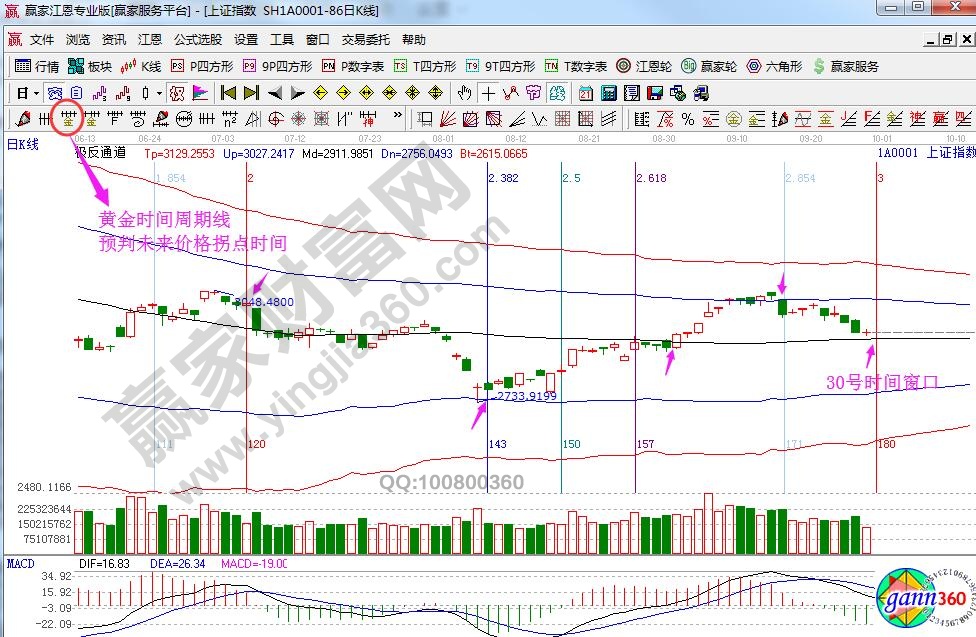The width and height of the screenshot is (976, 637).
Task: Select the golden time cycle line tool circled in red
Action: point(67,119)
